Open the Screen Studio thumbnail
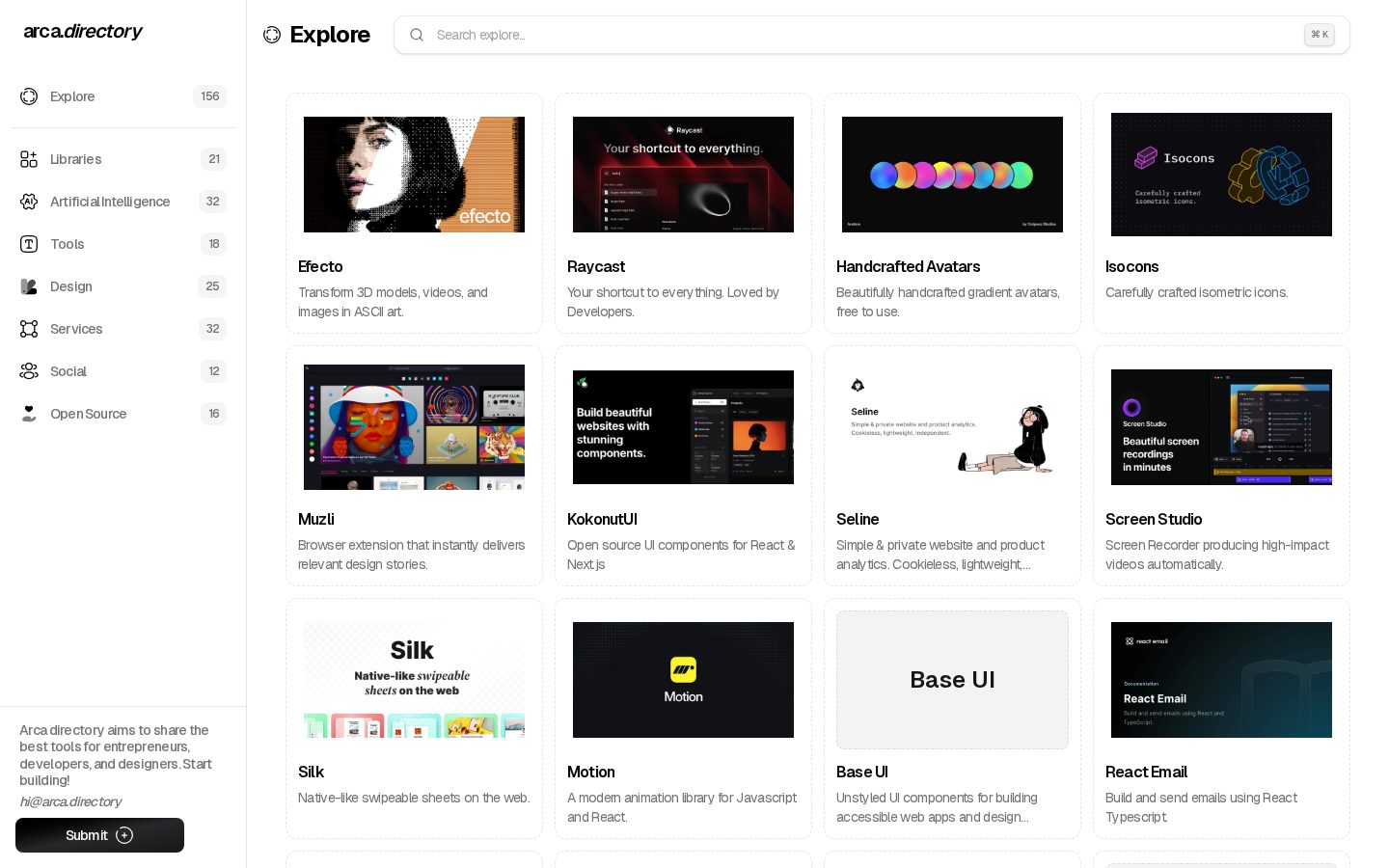This screenshot has width=1389, height=868. 1221,427
